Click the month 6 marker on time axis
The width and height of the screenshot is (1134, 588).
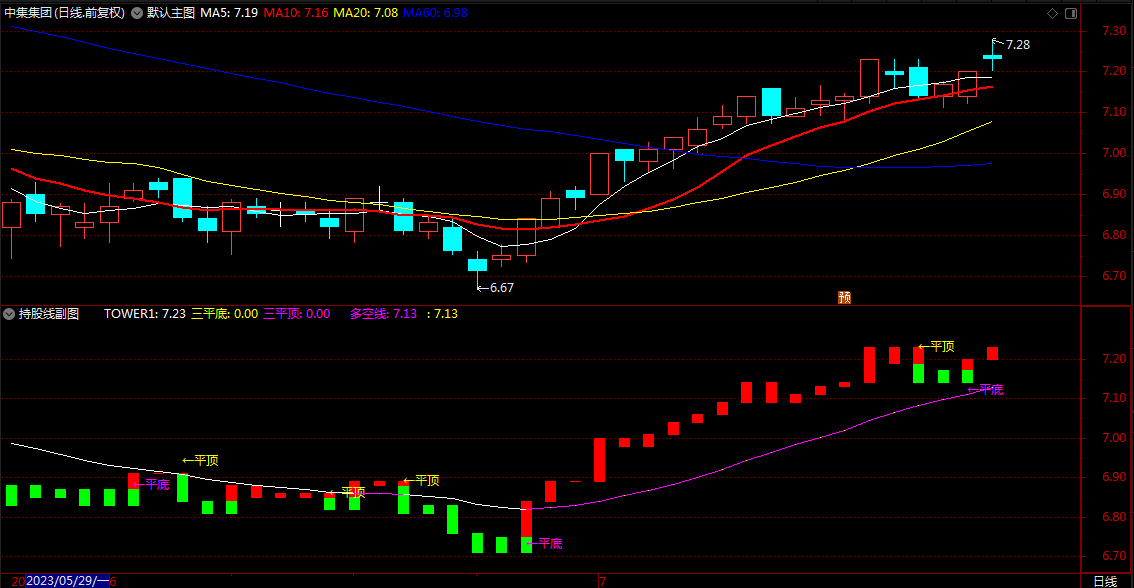click(113, 581)
